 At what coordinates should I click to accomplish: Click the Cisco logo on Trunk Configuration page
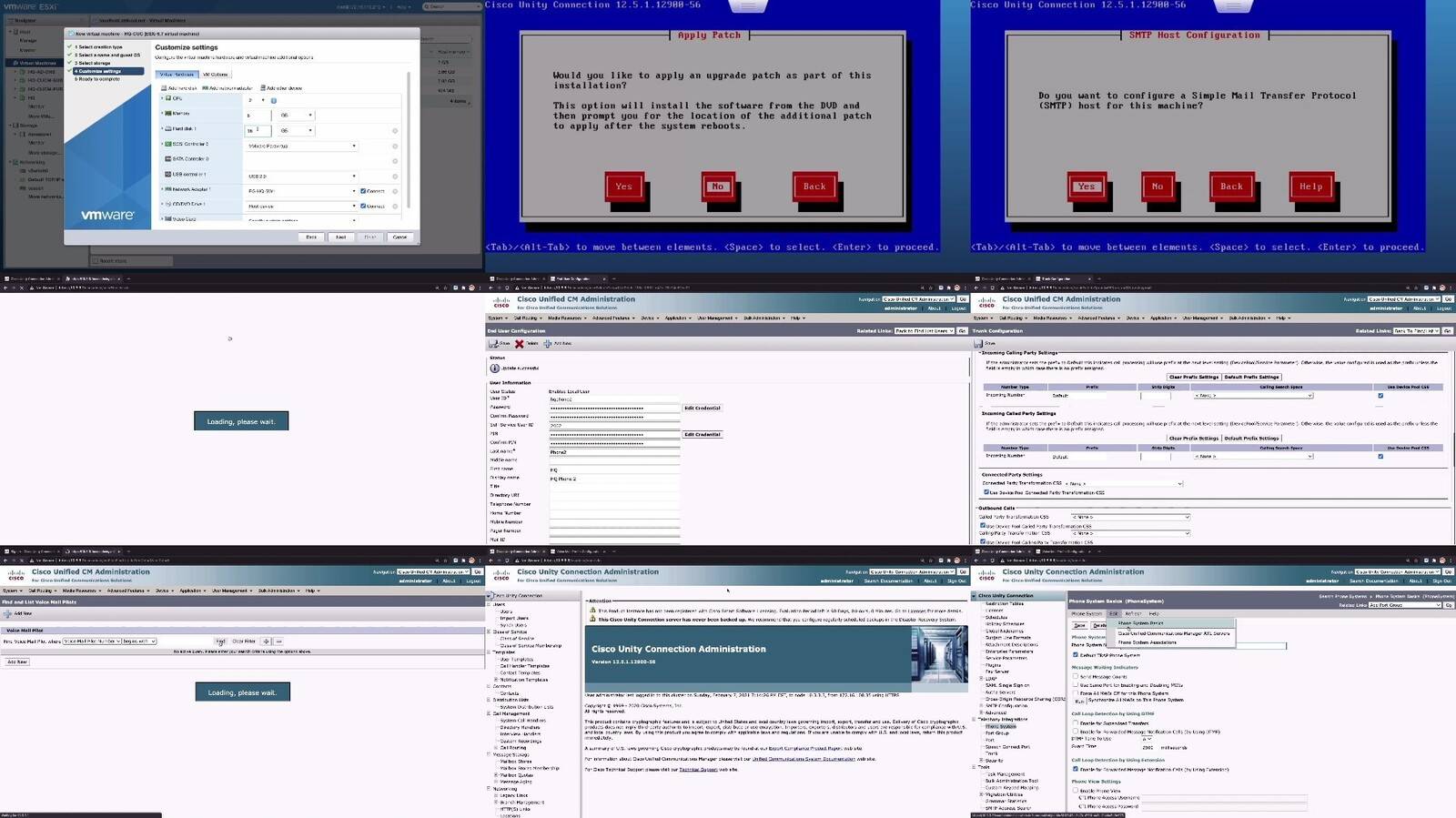986,302
